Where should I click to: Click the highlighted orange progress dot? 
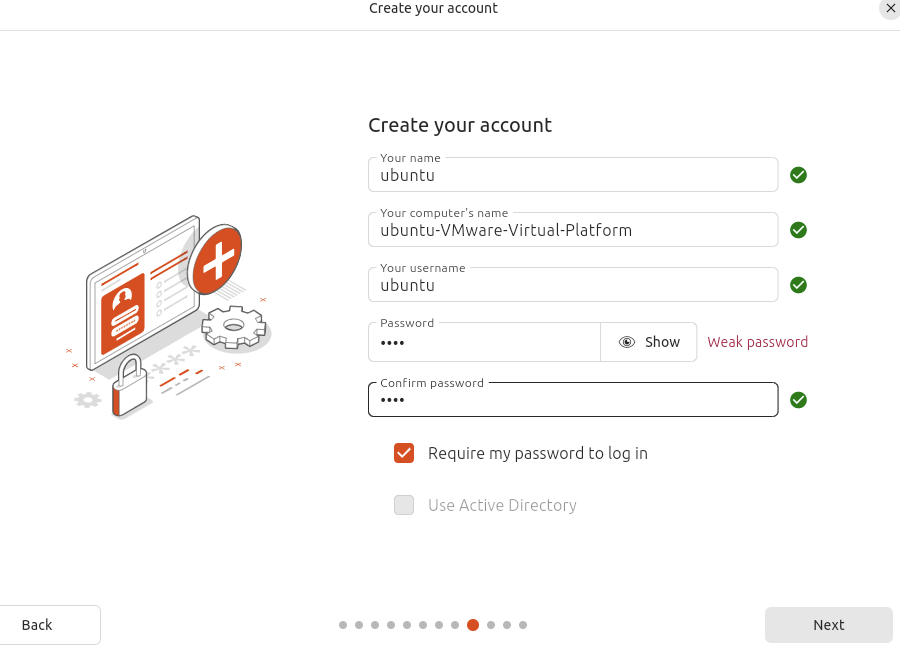coord(473,625)
